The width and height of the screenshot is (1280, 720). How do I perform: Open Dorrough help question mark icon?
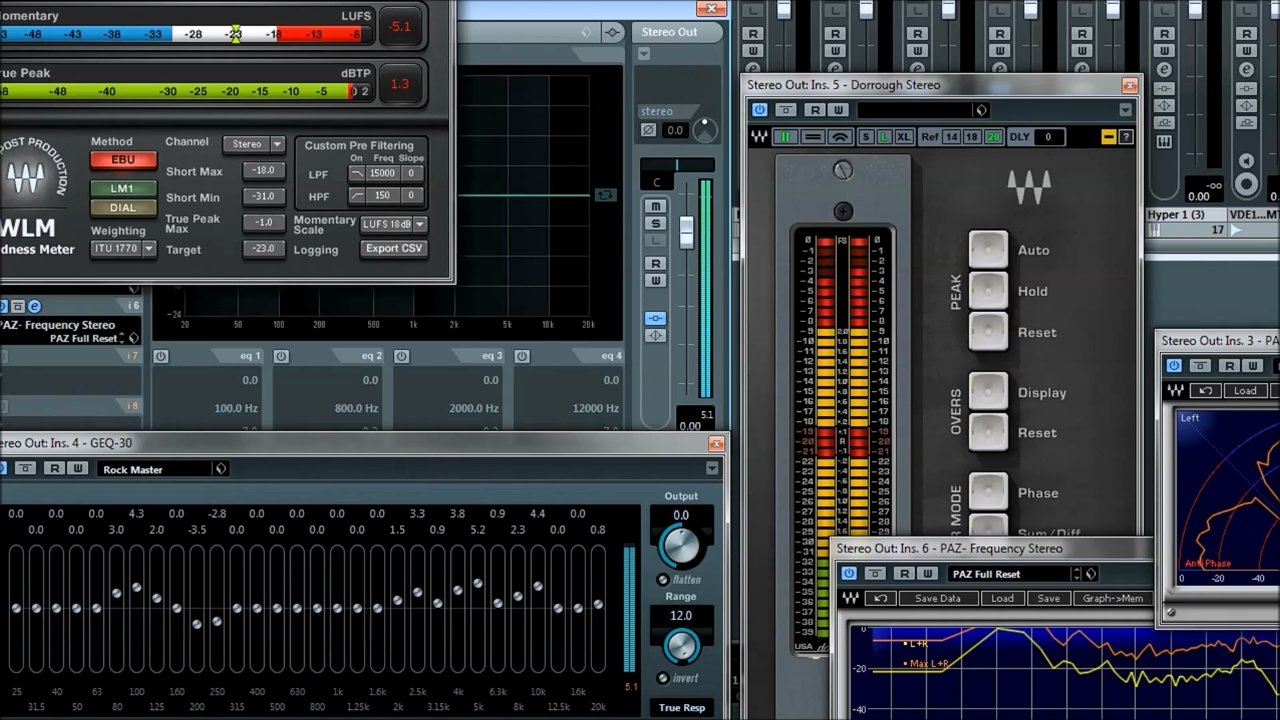point(1126,137)
